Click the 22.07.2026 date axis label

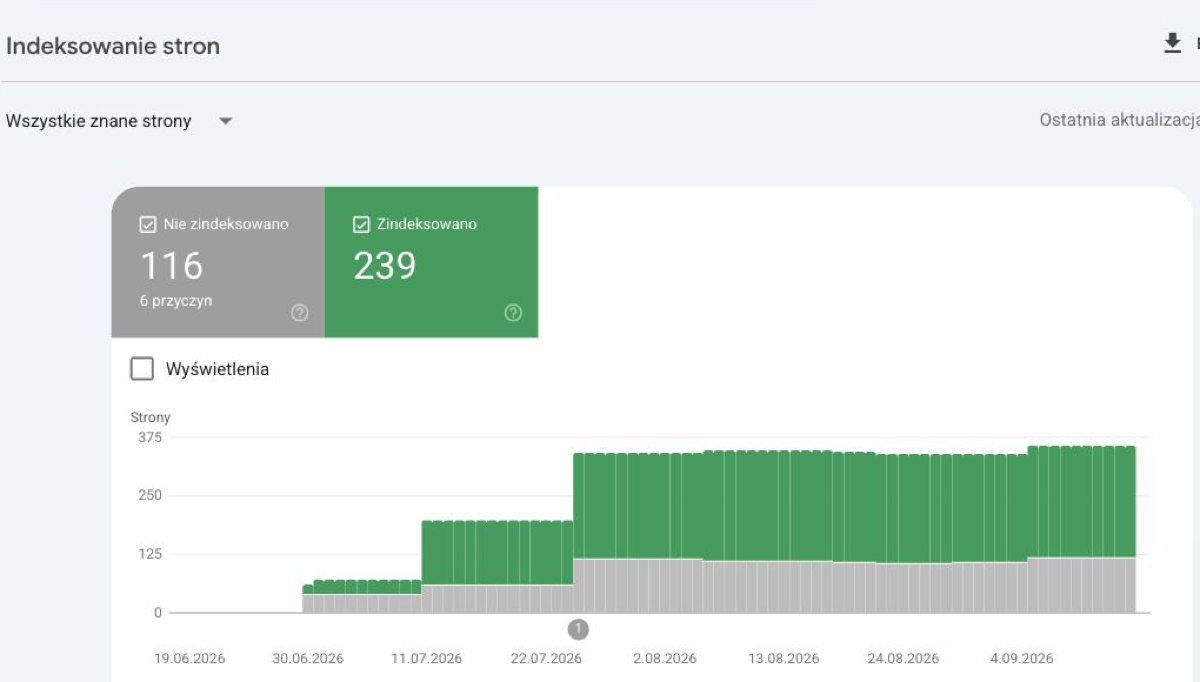546,658
